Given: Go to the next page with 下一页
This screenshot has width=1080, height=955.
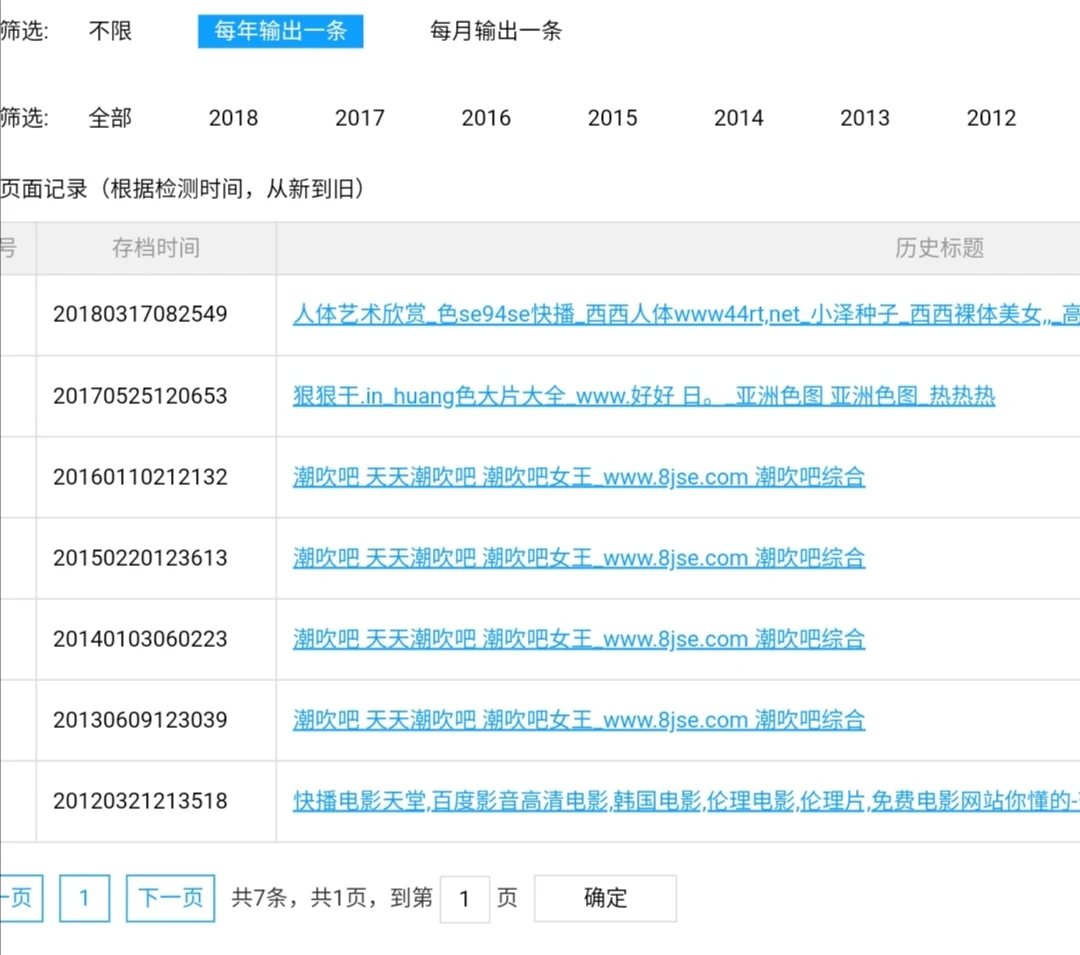Looking at the screenshot, I should pos(170,898).
